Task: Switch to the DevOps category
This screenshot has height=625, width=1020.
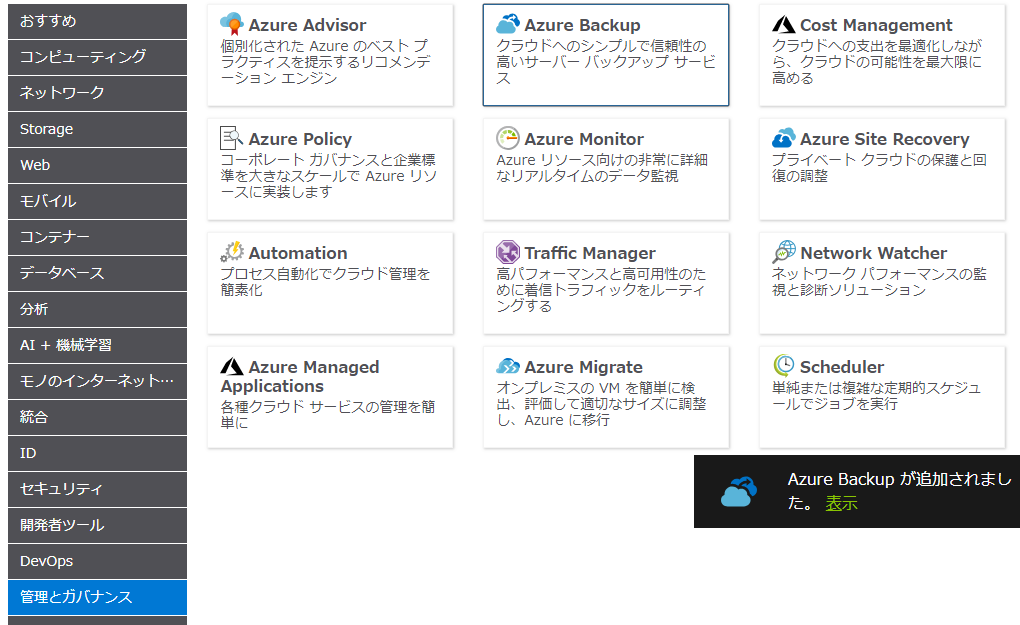Action: tap(98, 561)
